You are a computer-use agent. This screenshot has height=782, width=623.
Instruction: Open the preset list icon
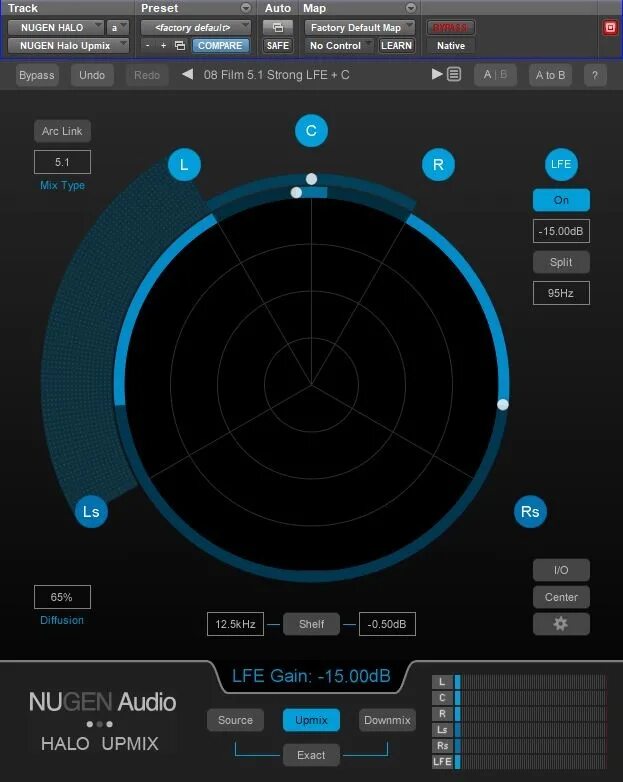[x=454, y=74]
